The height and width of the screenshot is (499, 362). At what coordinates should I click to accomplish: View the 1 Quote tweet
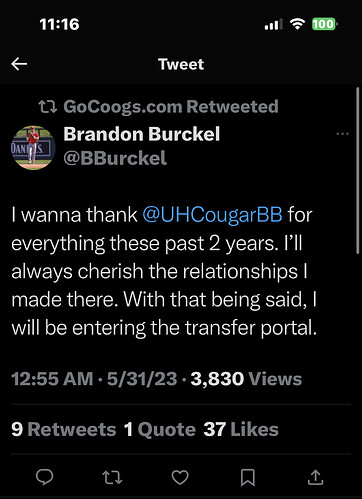[x=160, y=429]
